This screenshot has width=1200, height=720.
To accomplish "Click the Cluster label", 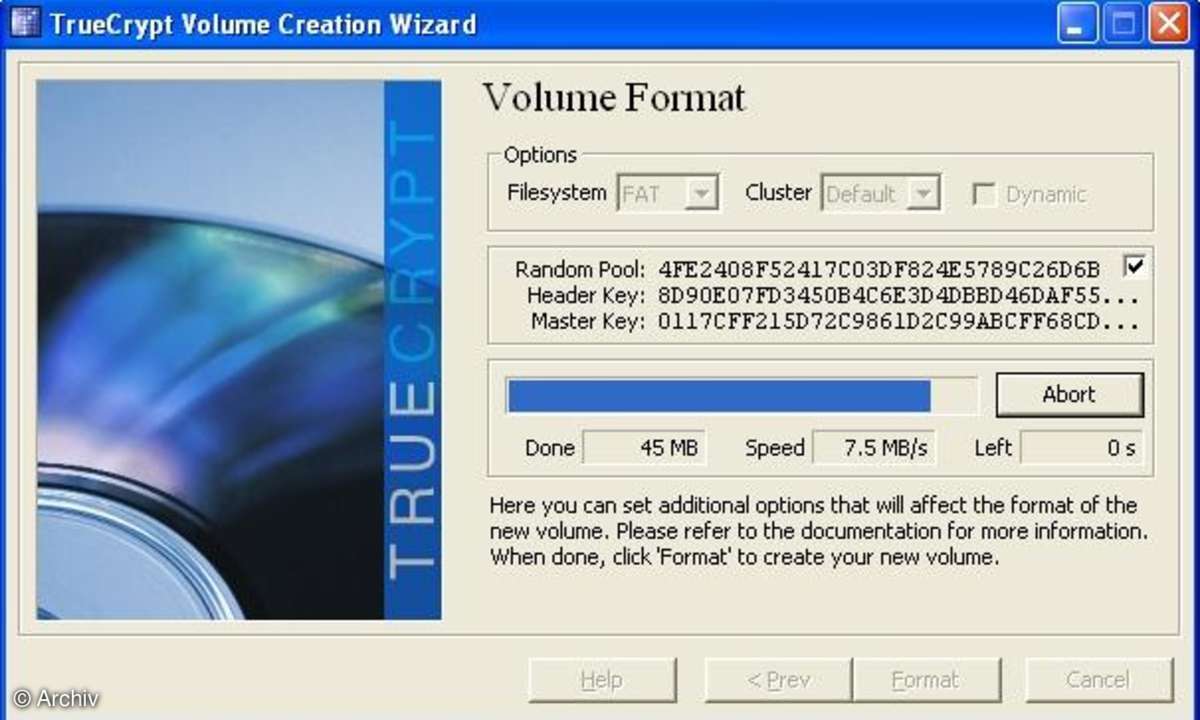I will coord(779,192).
